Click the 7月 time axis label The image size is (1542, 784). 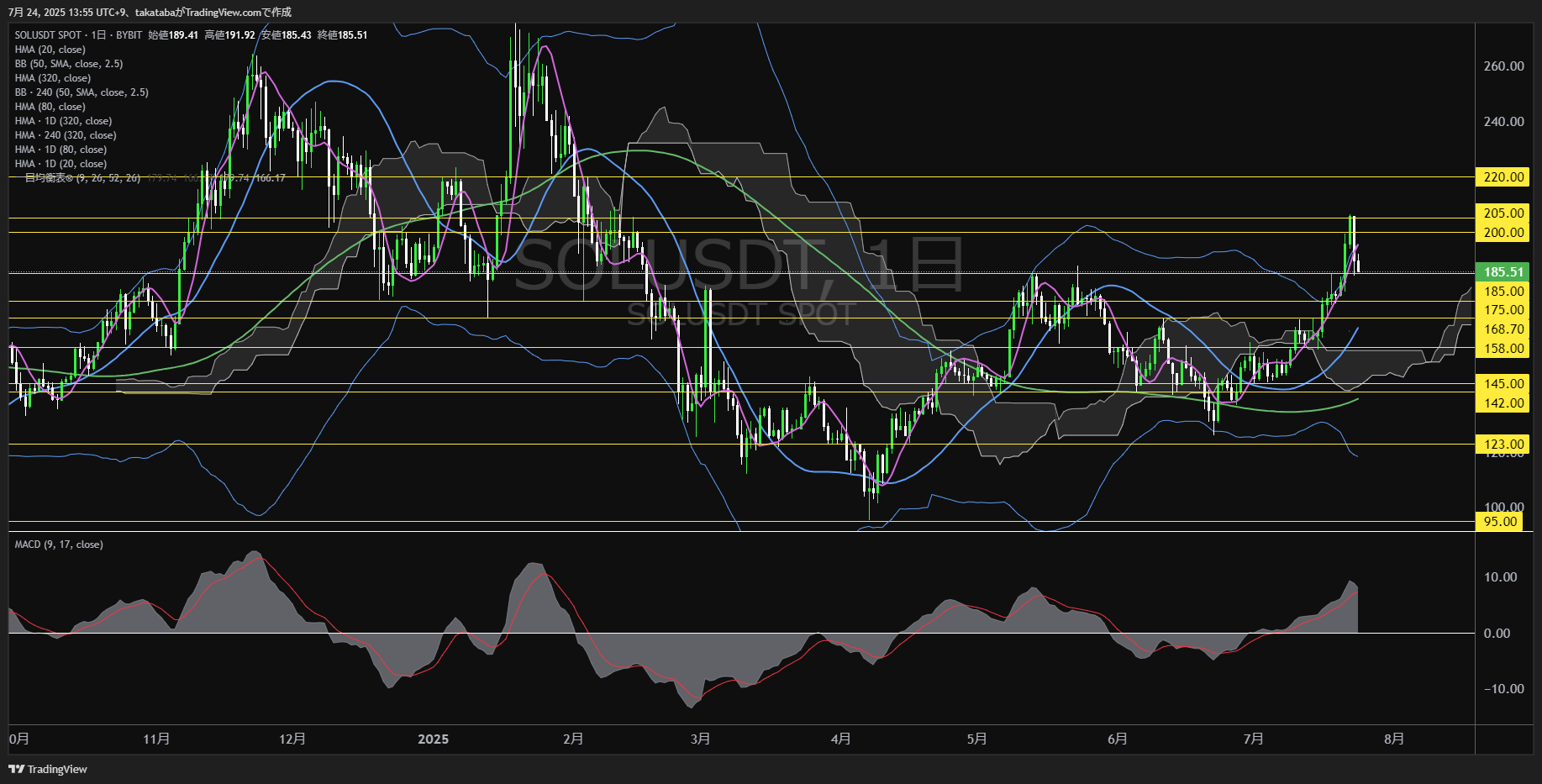coord(1253,739)
